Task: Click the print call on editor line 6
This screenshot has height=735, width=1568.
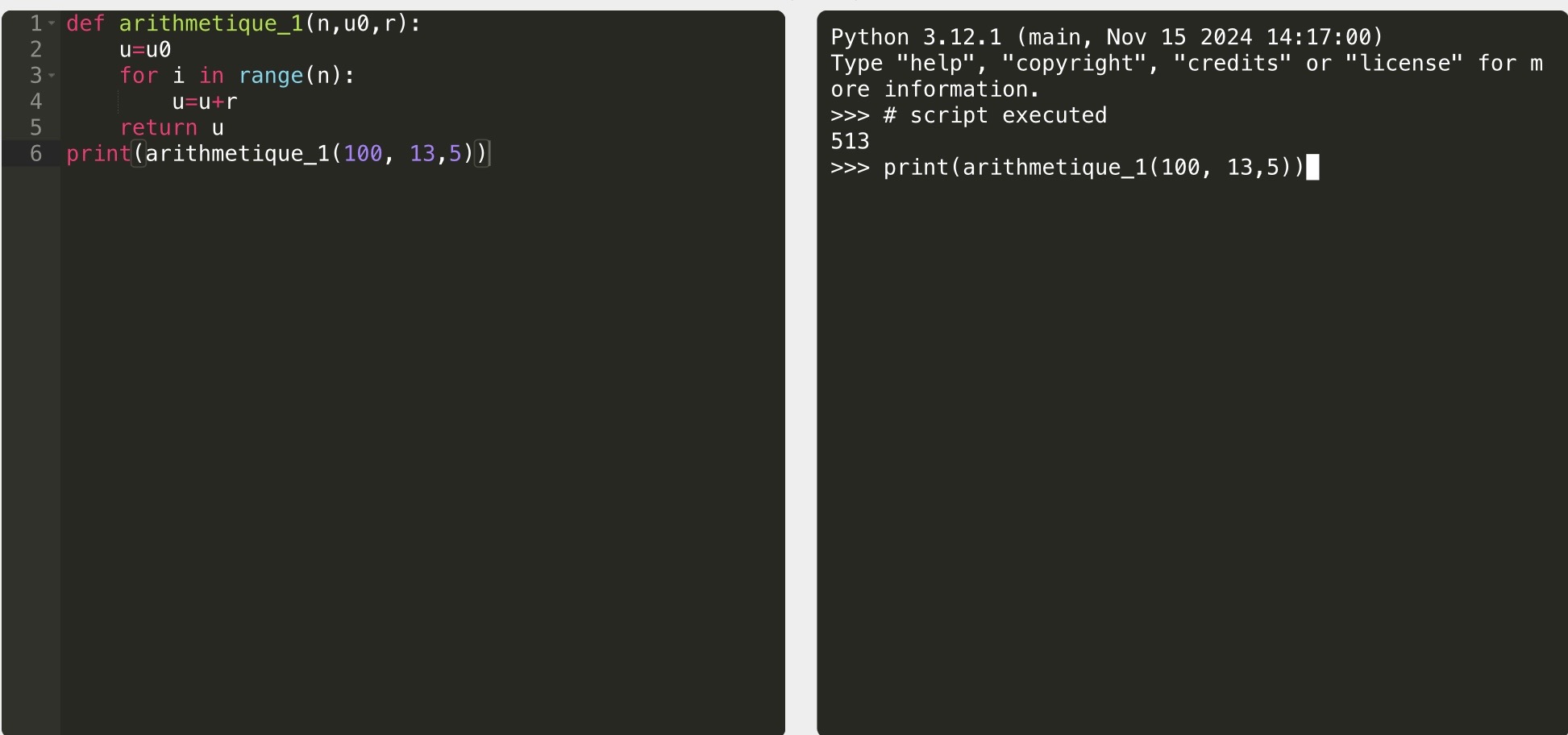Action: (98, 153)
